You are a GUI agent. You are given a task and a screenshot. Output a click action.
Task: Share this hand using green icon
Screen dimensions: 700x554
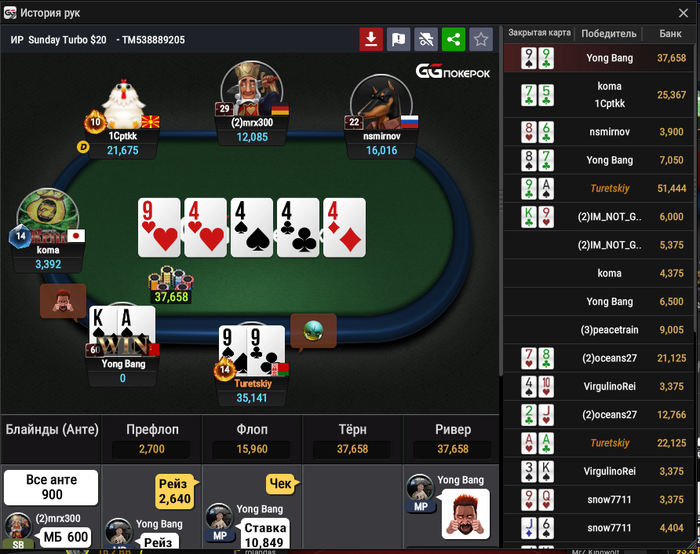pyautogui.click(x=453, y=39)
